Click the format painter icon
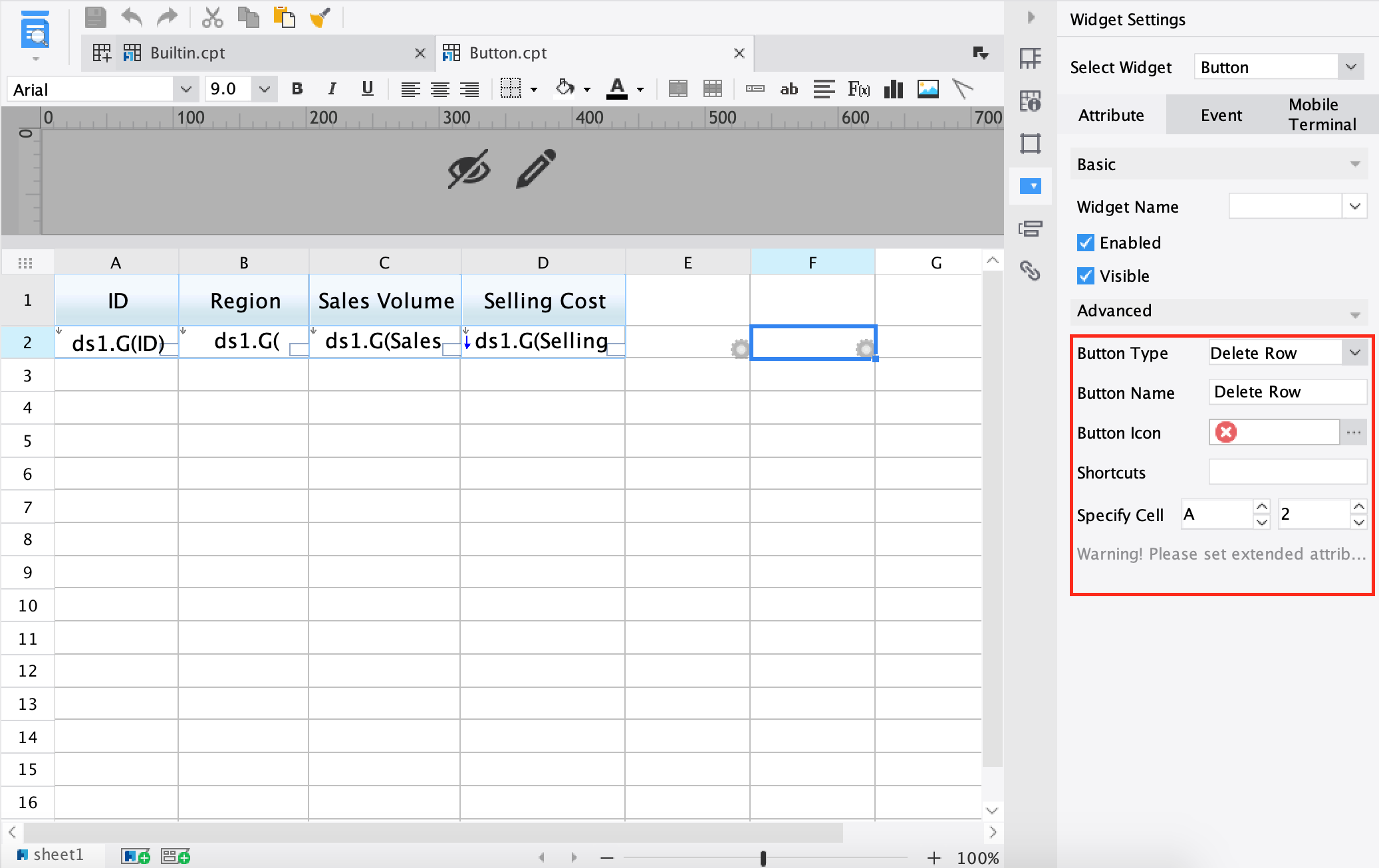The width and height of the screenshot is (1379, 868). click(x=320, y=17)
